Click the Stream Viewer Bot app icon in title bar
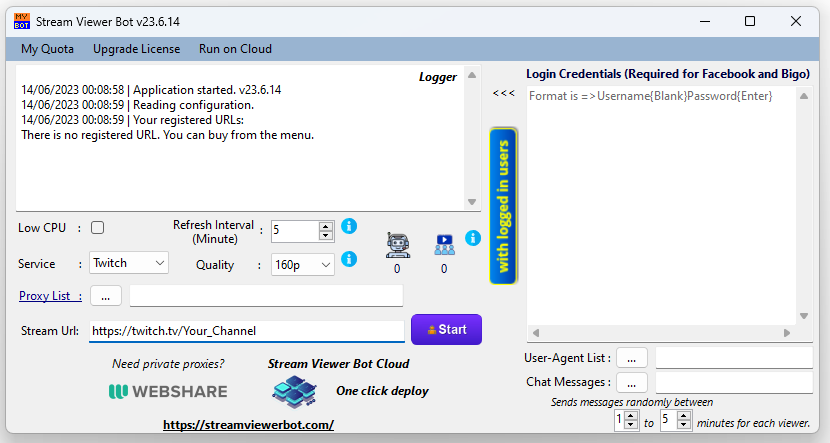 (x=22, y=22)
